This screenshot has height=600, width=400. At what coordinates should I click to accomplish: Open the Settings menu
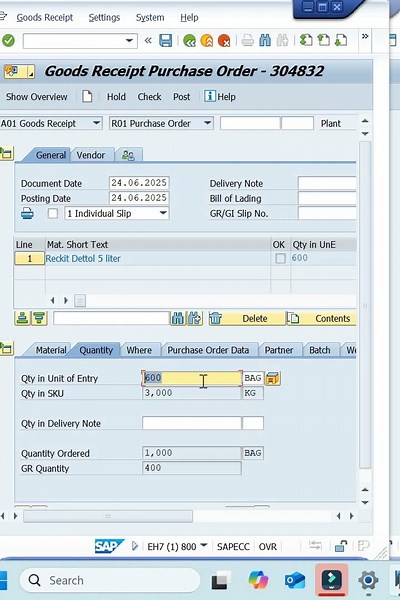(x=104, y=17)
